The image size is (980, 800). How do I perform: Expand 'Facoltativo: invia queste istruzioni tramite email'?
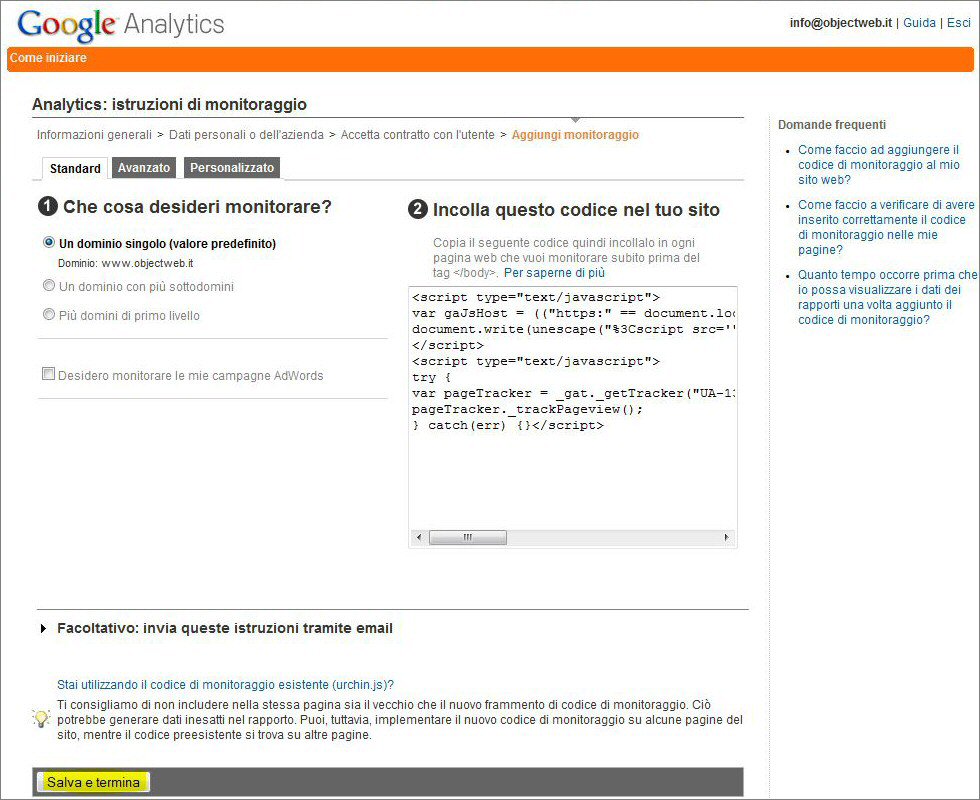[224, 628]
